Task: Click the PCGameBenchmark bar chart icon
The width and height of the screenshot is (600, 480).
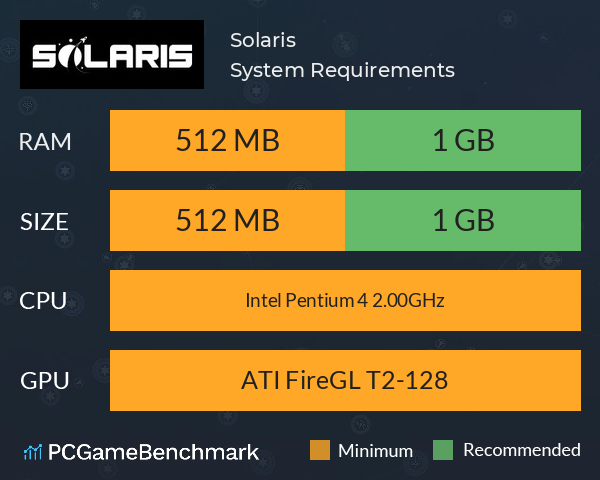Action: (x=33, y=452)
